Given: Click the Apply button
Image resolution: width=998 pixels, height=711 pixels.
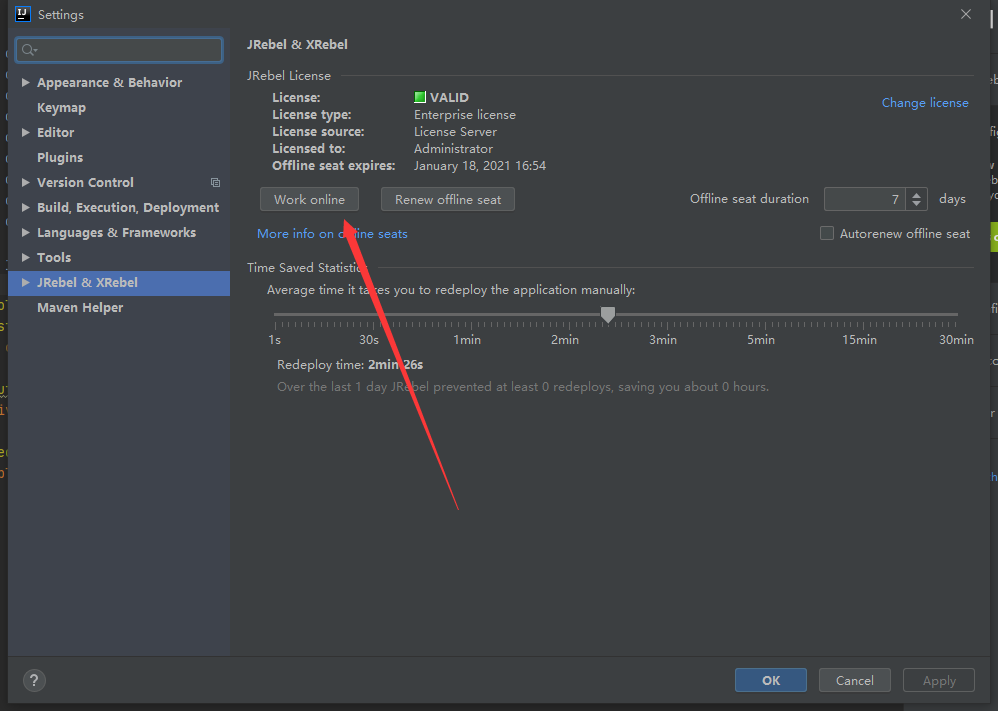Looking at the screenshot, I should click(x=939, y=680).
